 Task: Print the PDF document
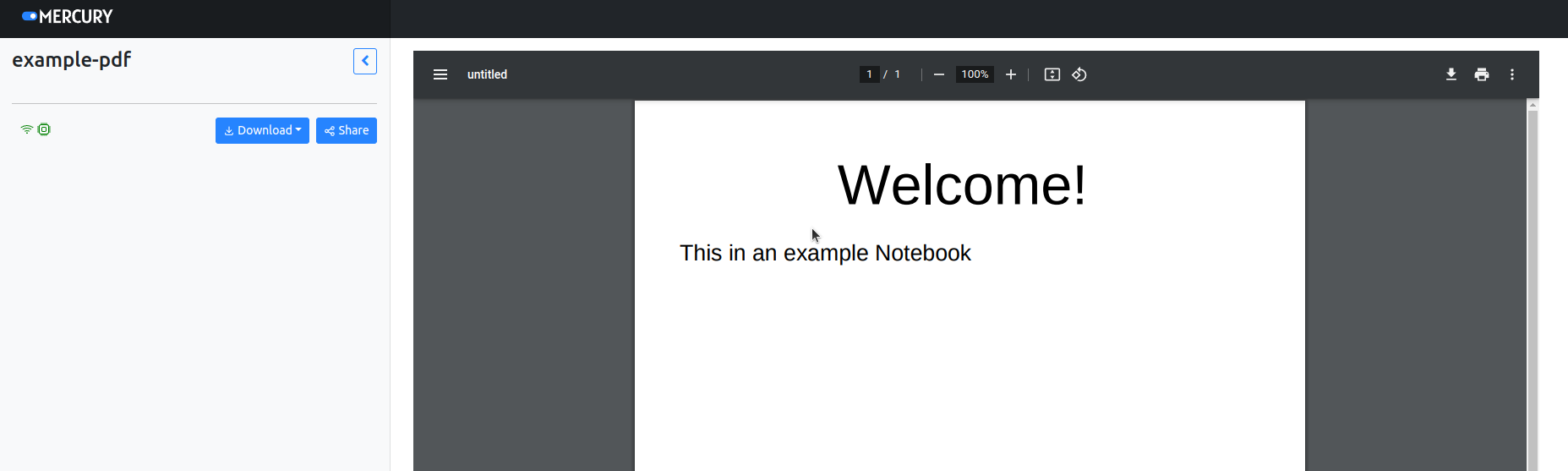1482,74
